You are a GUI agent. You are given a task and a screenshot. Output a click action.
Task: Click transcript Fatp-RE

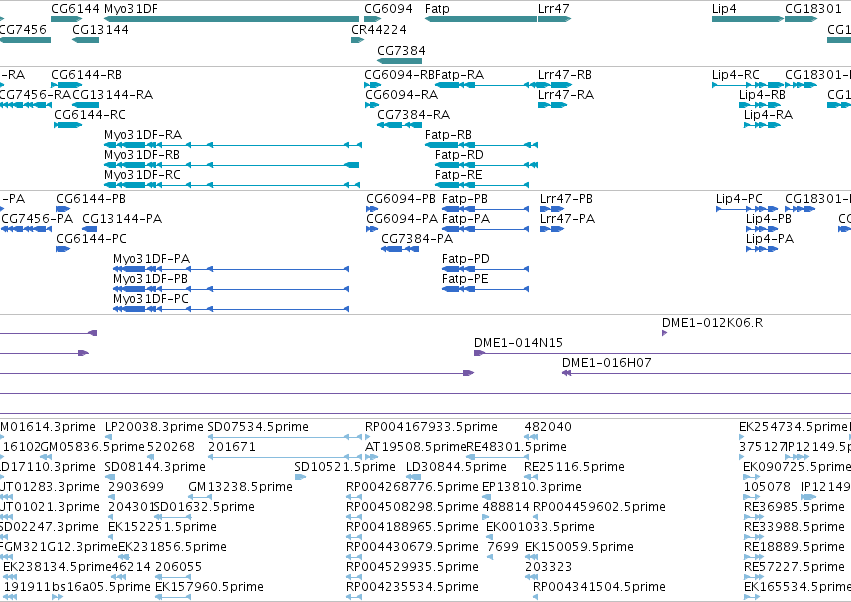click(x=482, y=185)
